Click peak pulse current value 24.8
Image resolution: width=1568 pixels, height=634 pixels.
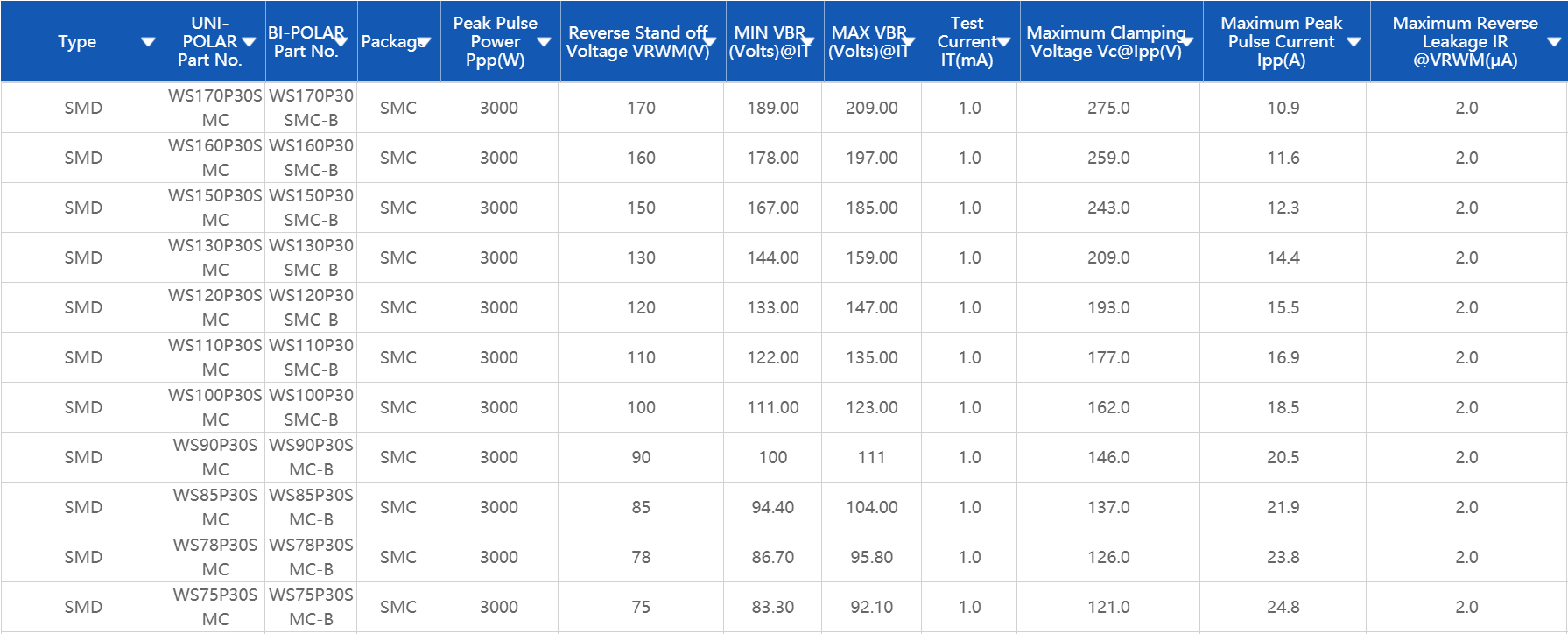(1283, 607)
